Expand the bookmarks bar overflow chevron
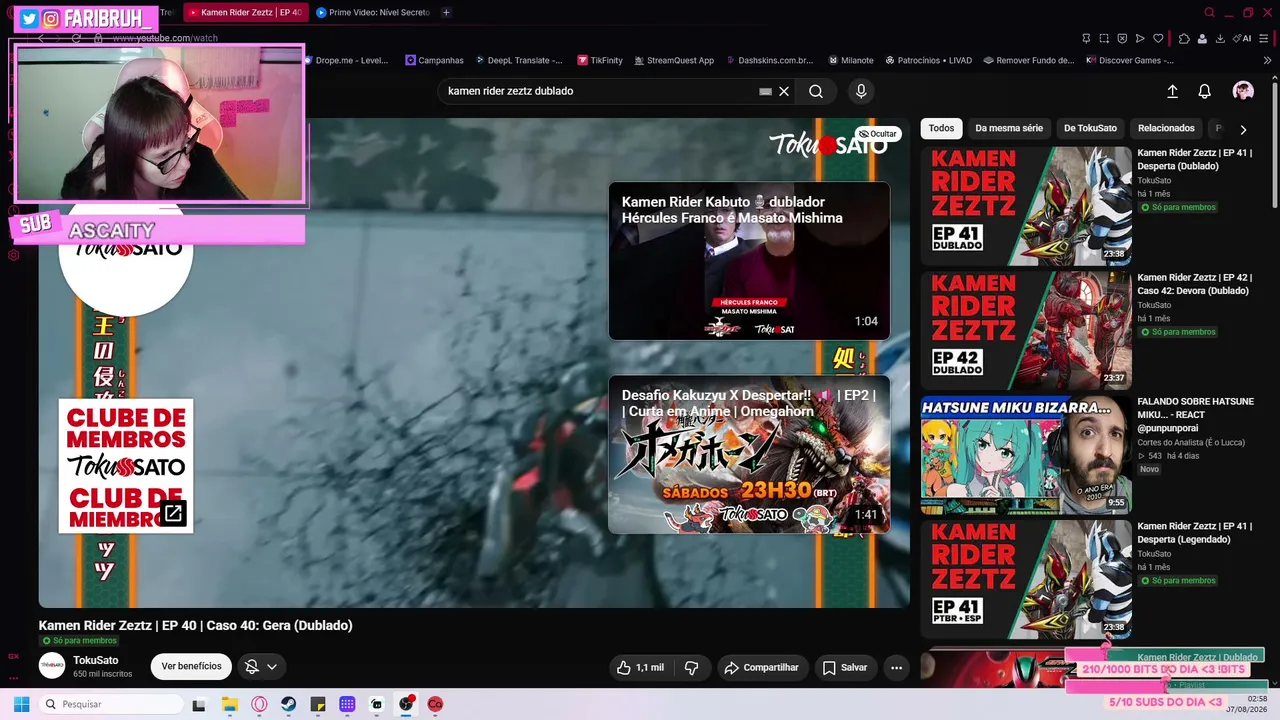The image size is (1280, 720). coord(1267,60)
